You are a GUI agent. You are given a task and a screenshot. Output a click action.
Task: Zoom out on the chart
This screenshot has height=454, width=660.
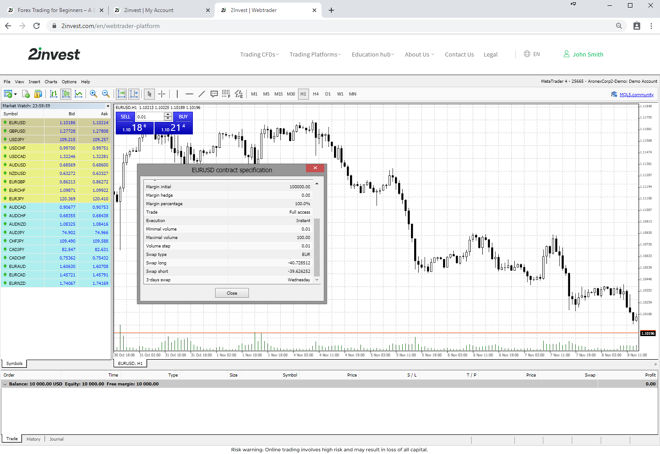click(106, 94)
